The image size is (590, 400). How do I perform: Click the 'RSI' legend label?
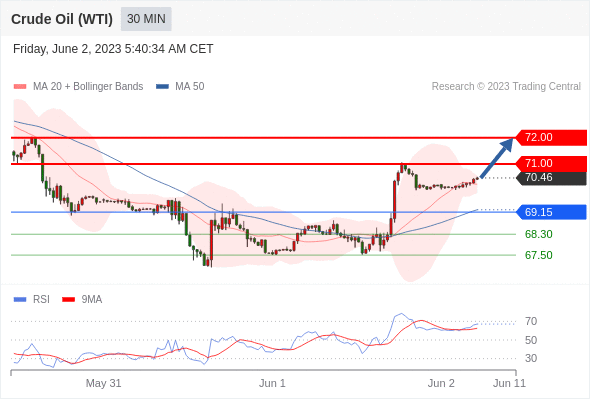tap(41, 300)
